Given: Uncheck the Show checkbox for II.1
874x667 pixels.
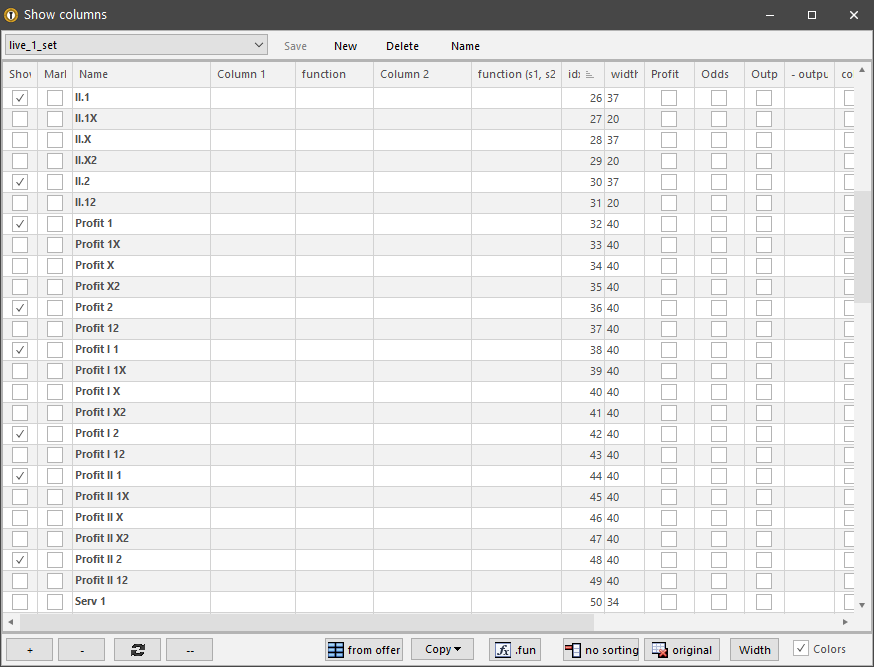Looking at the screenshot, I should [19, 97].
